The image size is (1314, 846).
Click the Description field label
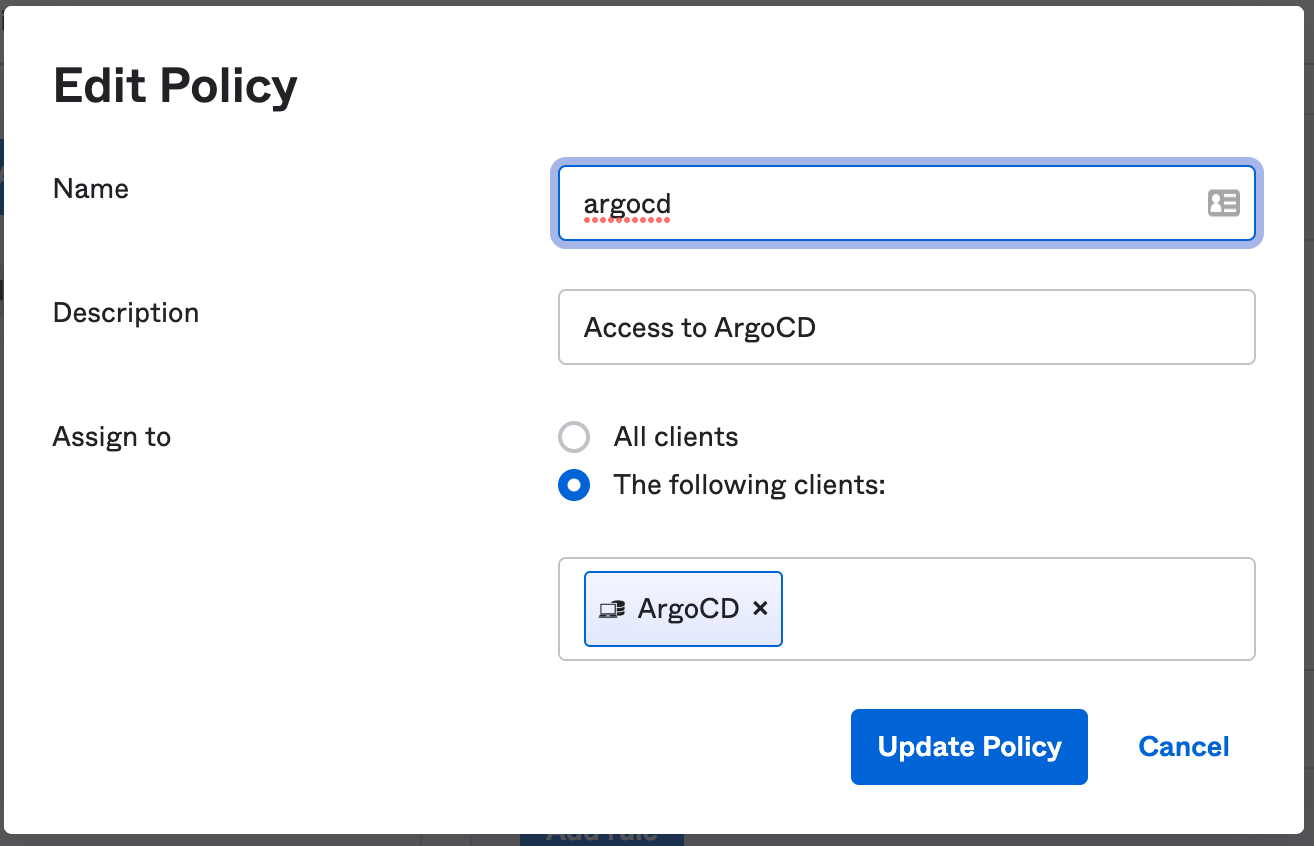pos(126,313)
